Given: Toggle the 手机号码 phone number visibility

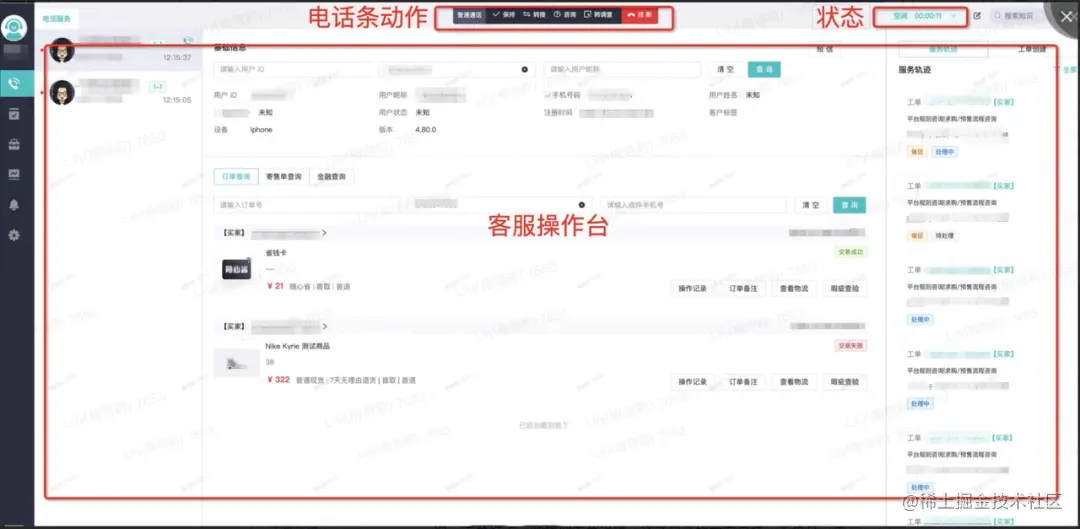Looking at the screenshot, I should [x=548, y=95].
